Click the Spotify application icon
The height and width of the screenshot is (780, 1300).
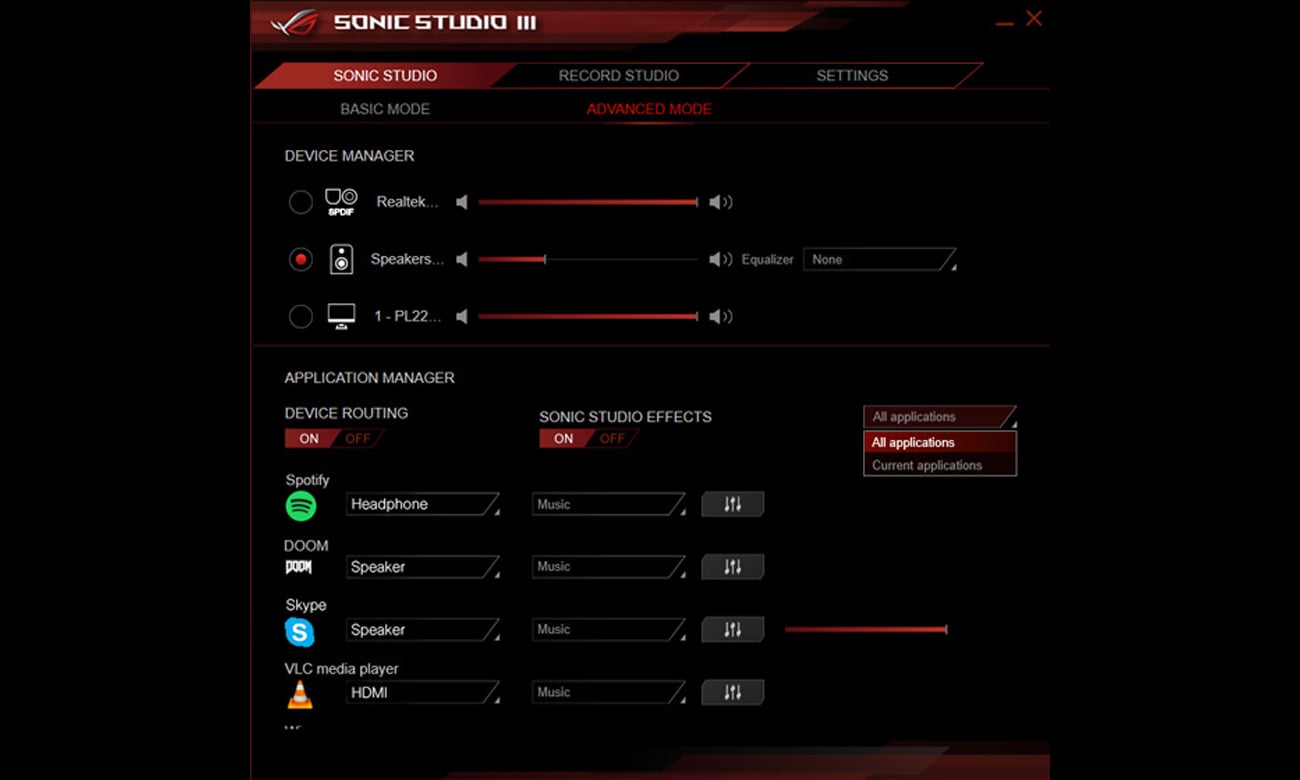[x=301, y=506]
